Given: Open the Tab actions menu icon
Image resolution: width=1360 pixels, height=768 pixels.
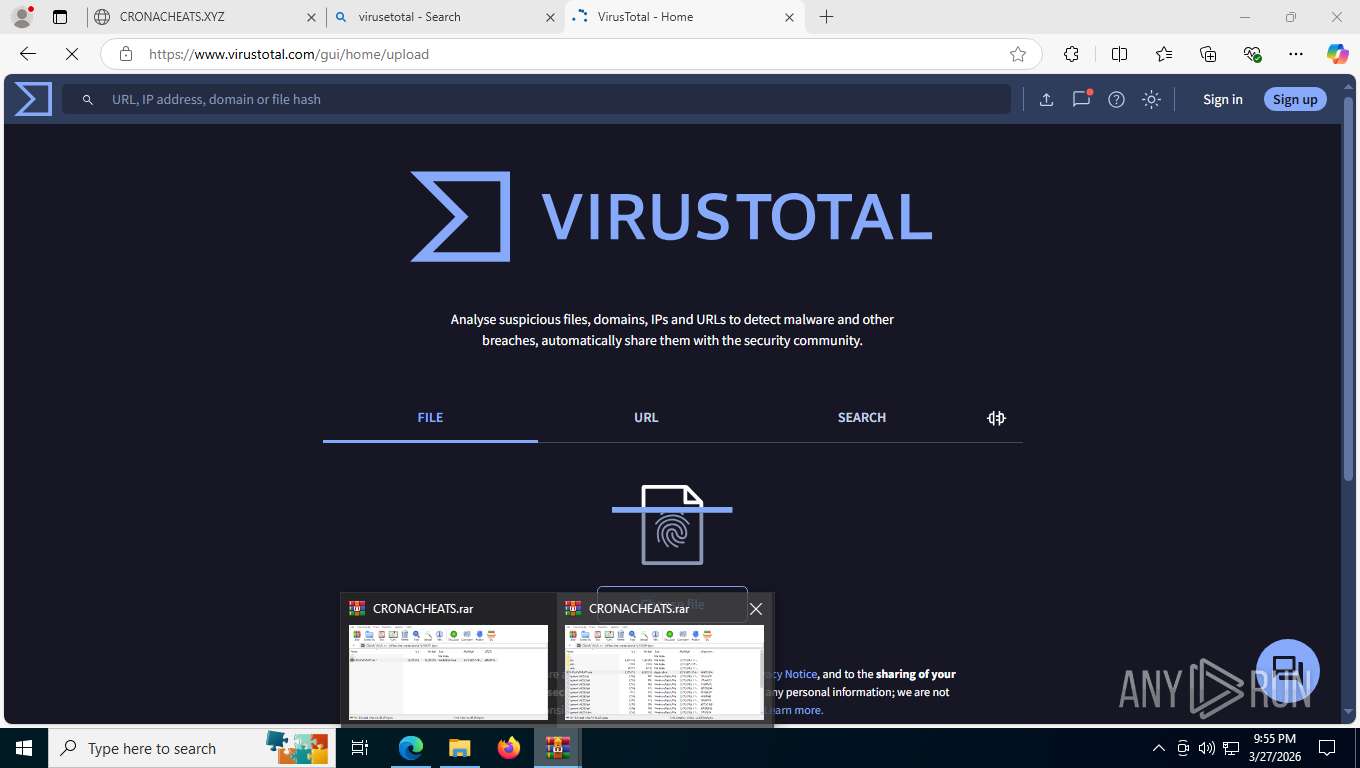Looking at the screenshot, I should (x=60, y=17).
